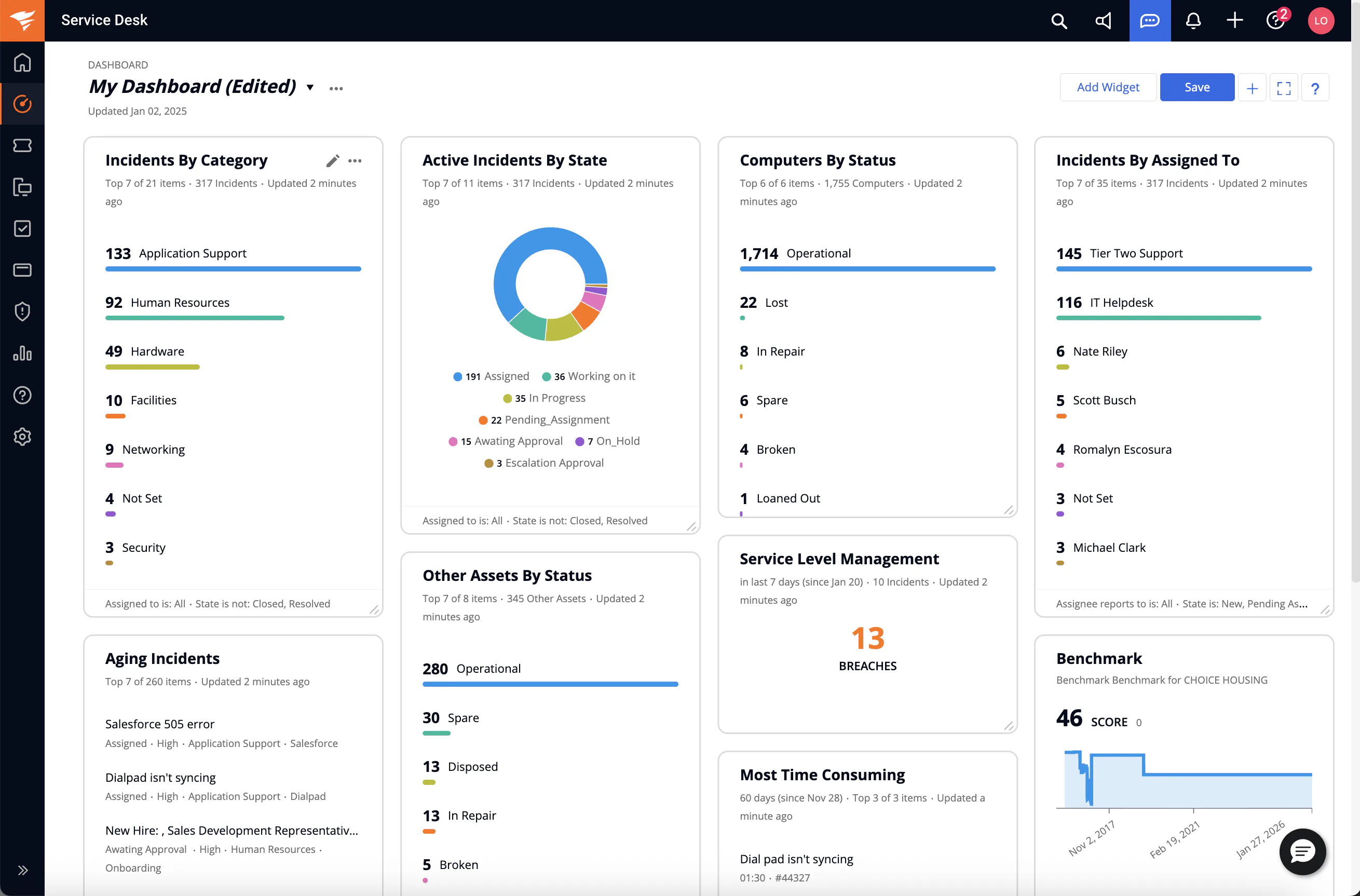Open the create new (+) menu in the top bar

click(1234, 21)
